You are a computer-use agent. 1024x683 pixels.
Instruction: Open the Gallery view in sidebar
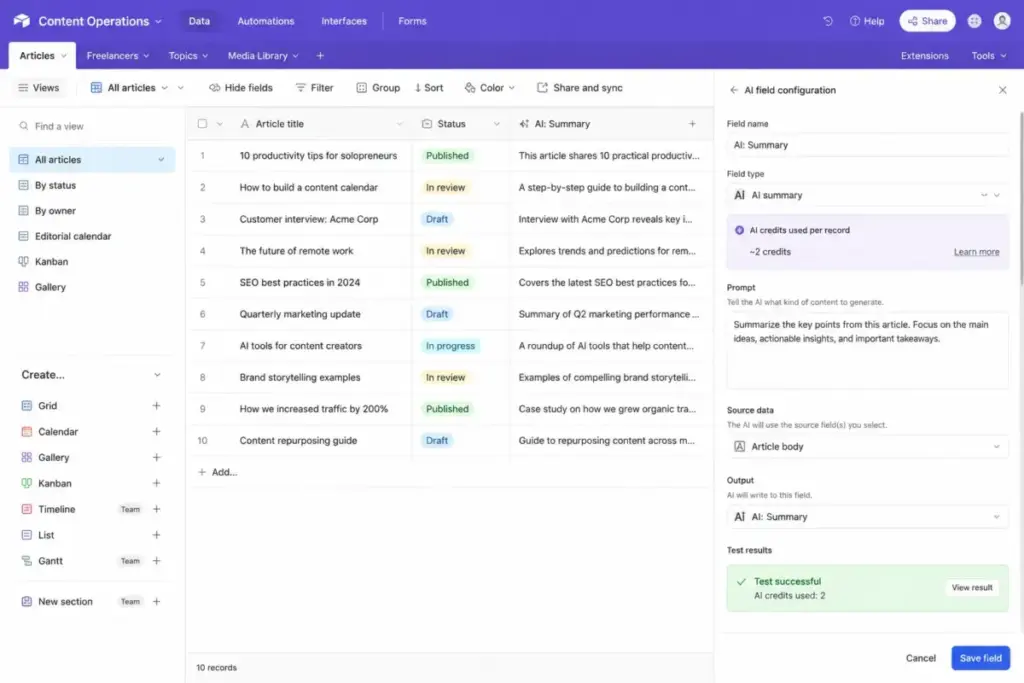[x=92, y=287]
